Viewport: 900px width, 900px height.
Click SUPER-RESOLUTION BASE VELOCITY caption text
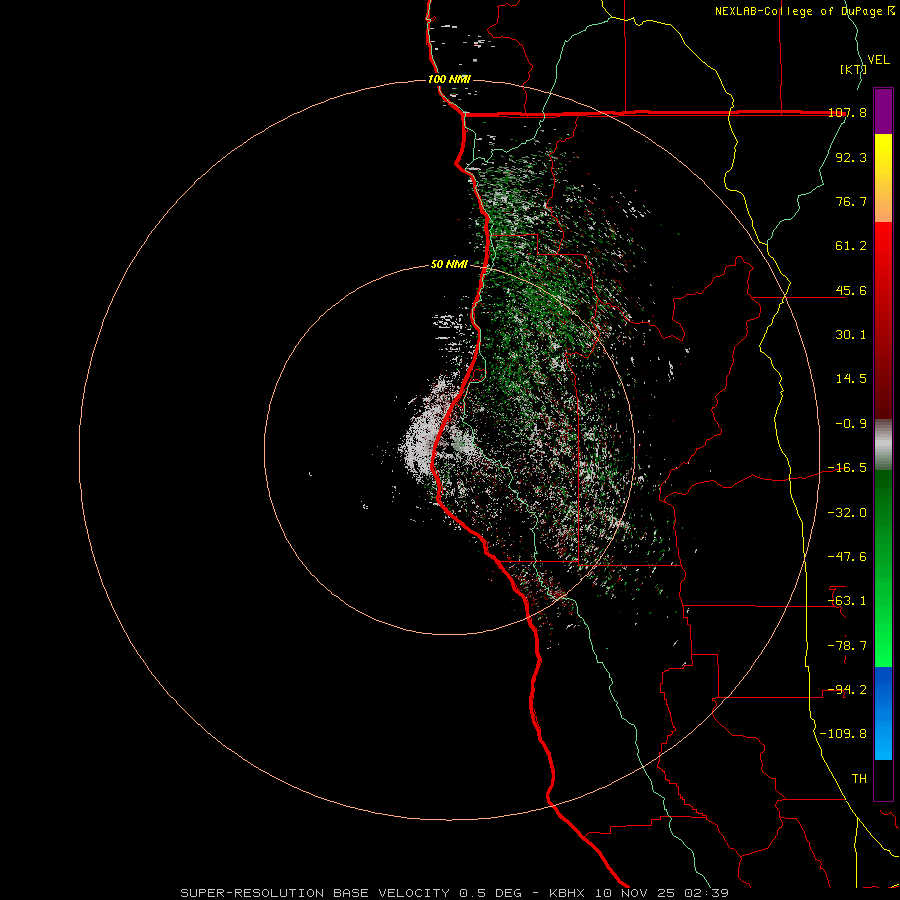pos(315,893)
